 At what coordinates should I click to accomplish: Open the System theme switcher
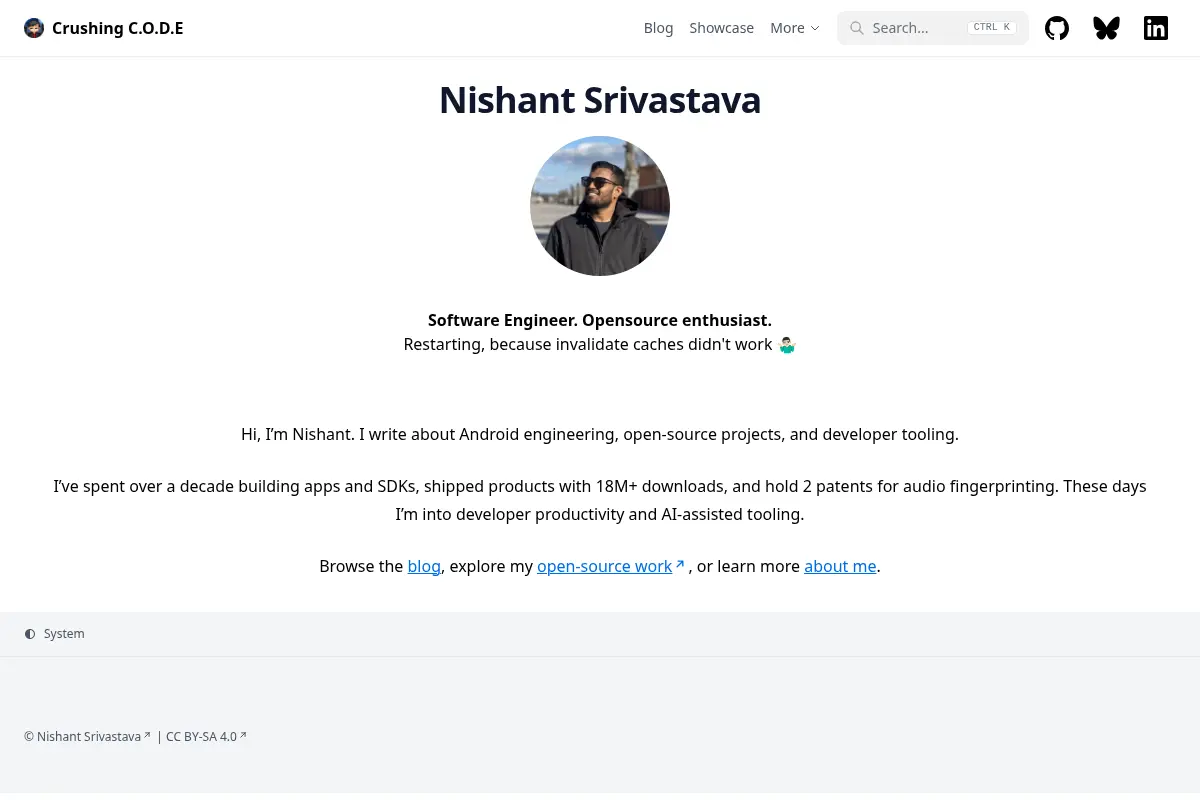point(55,634)
